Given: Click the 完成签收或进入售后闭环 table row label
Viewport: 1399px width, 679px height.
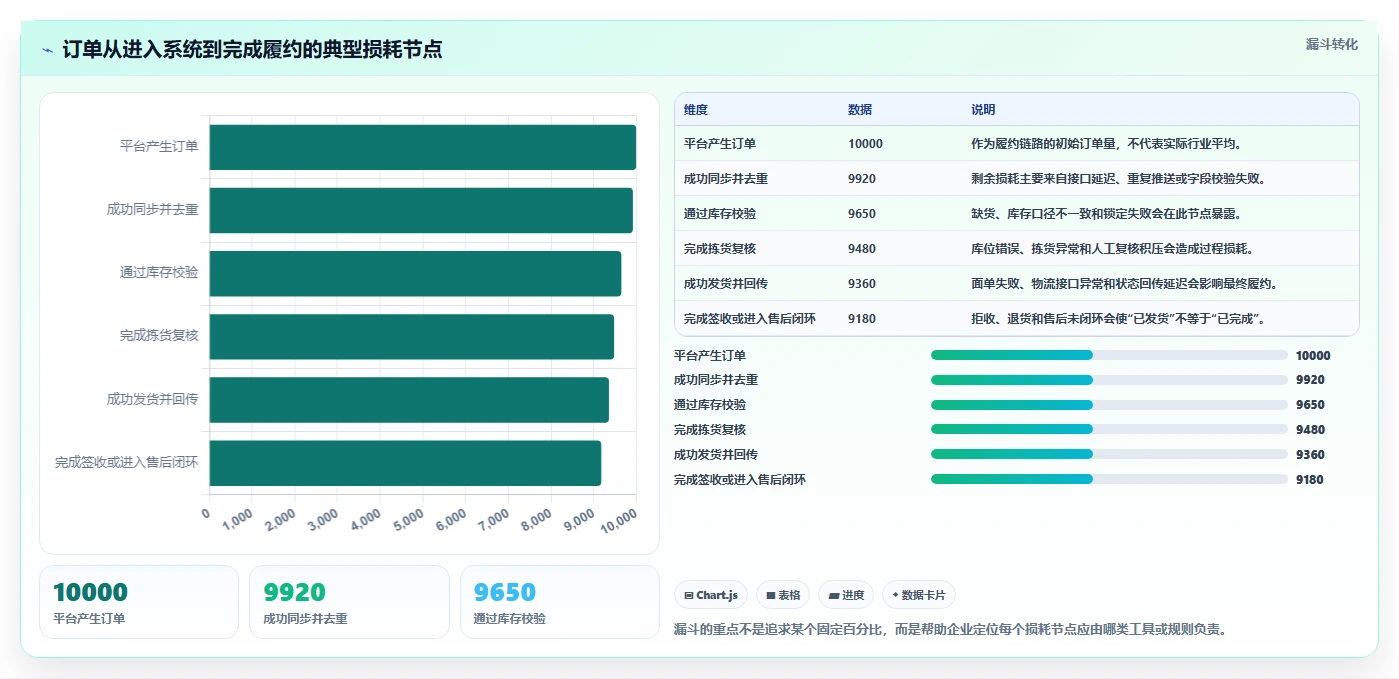Looking at the screenshot, I should point(750,319).
